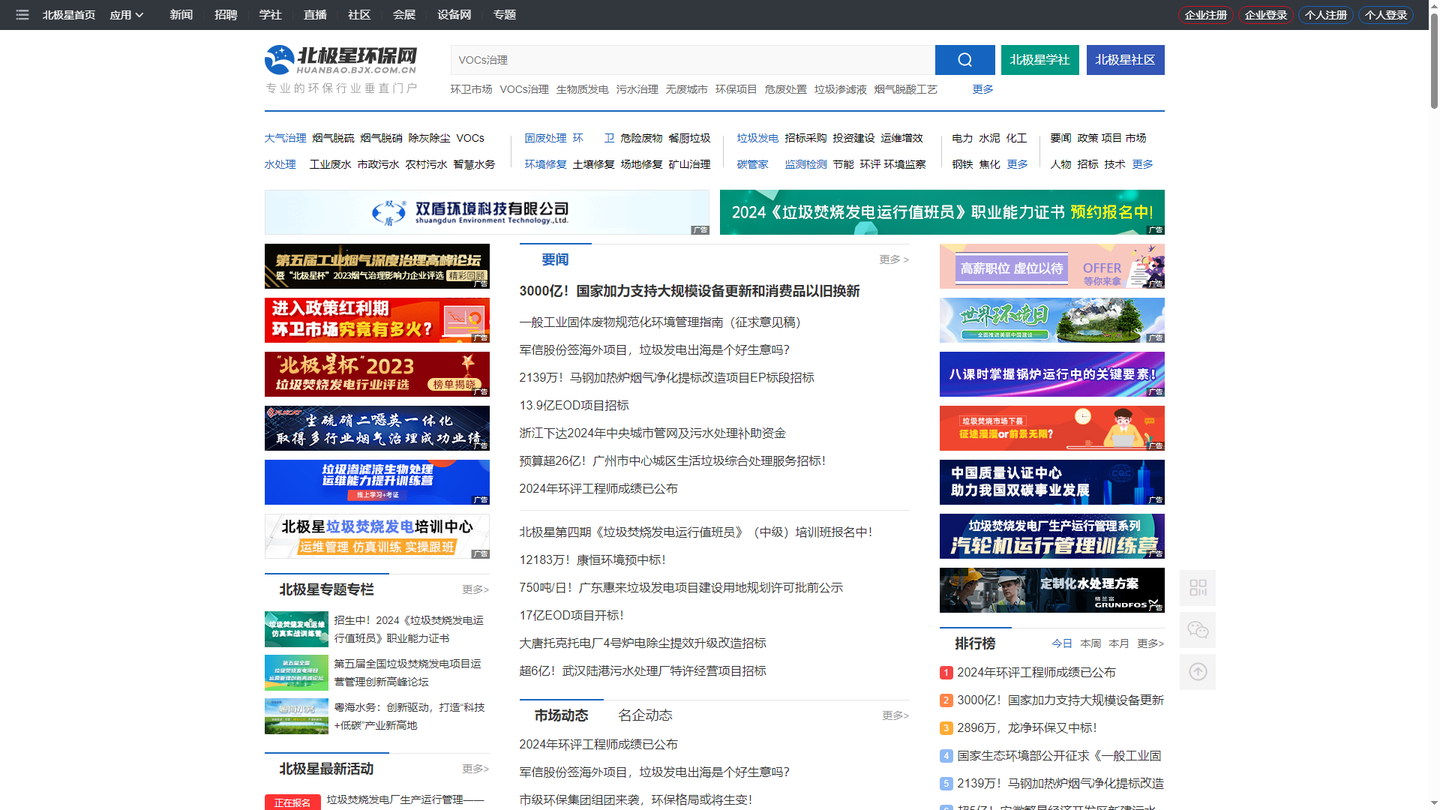This screenshot has height=810, width=1440.
Task: Click the 个人注册 button
Action: click(1326, 15)
